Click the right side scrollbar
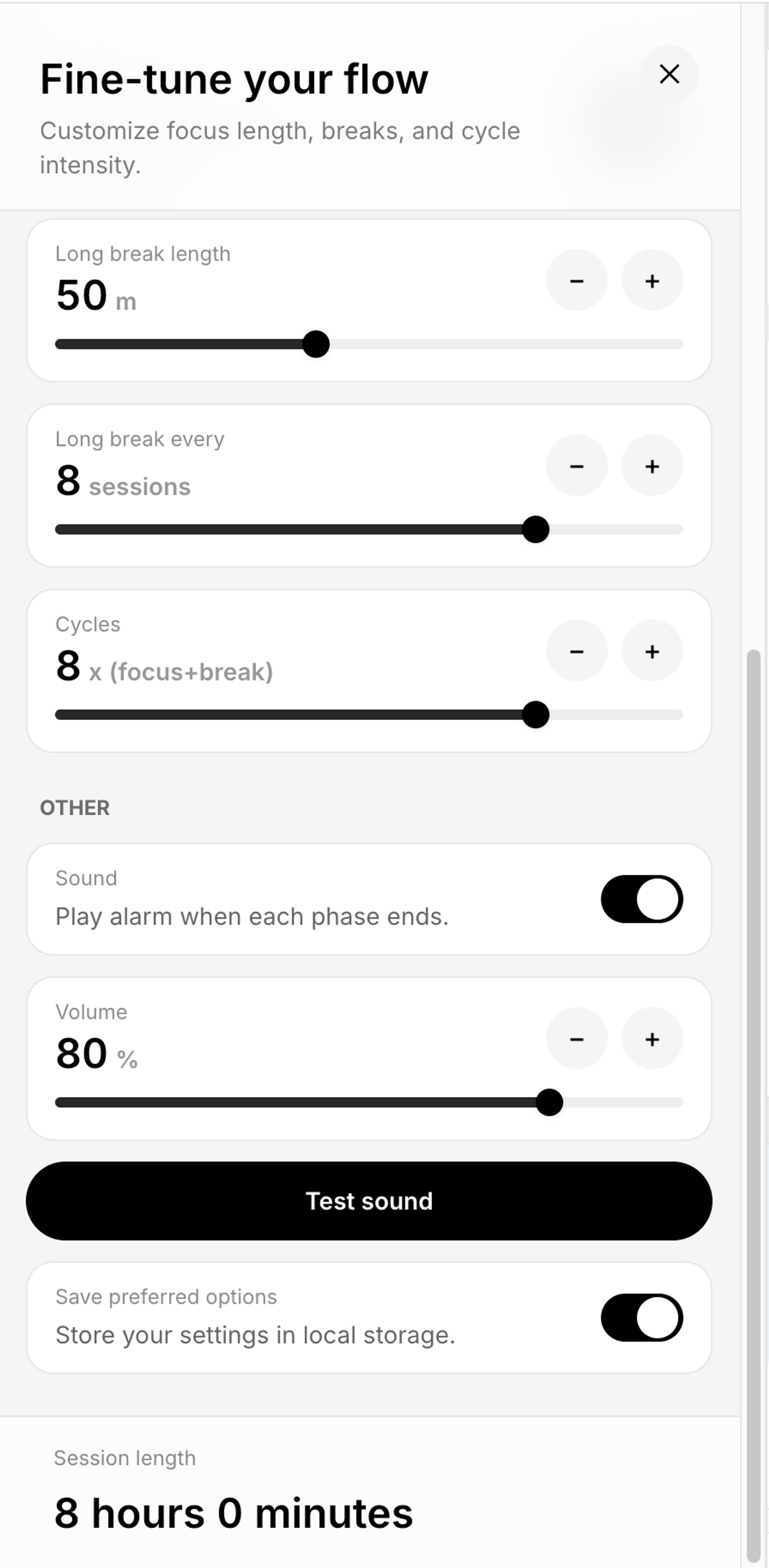769x1568 pixels. [x=753, y=1035]
